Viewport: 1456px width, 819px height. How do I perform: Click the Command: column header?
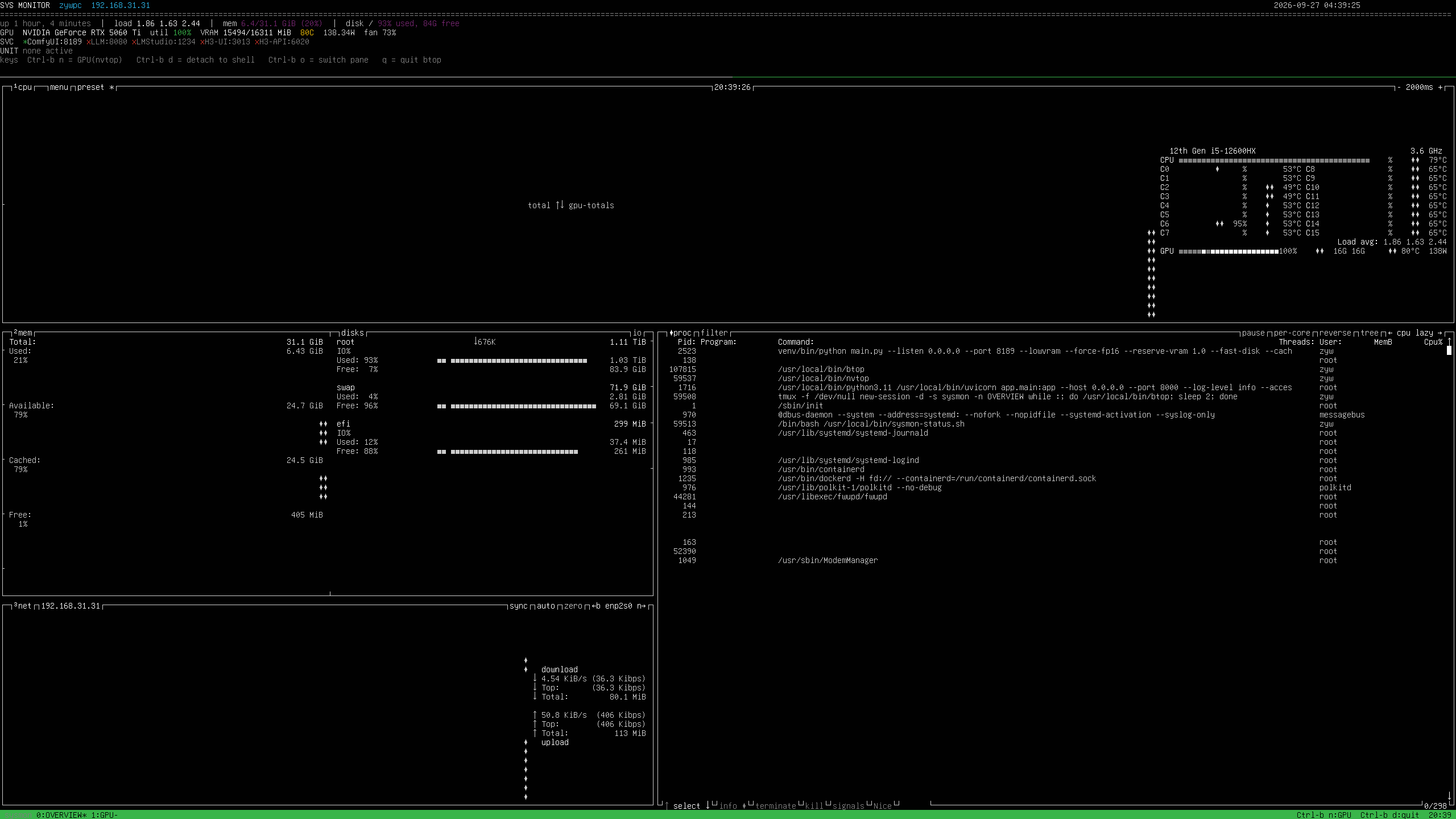point(796,342)
